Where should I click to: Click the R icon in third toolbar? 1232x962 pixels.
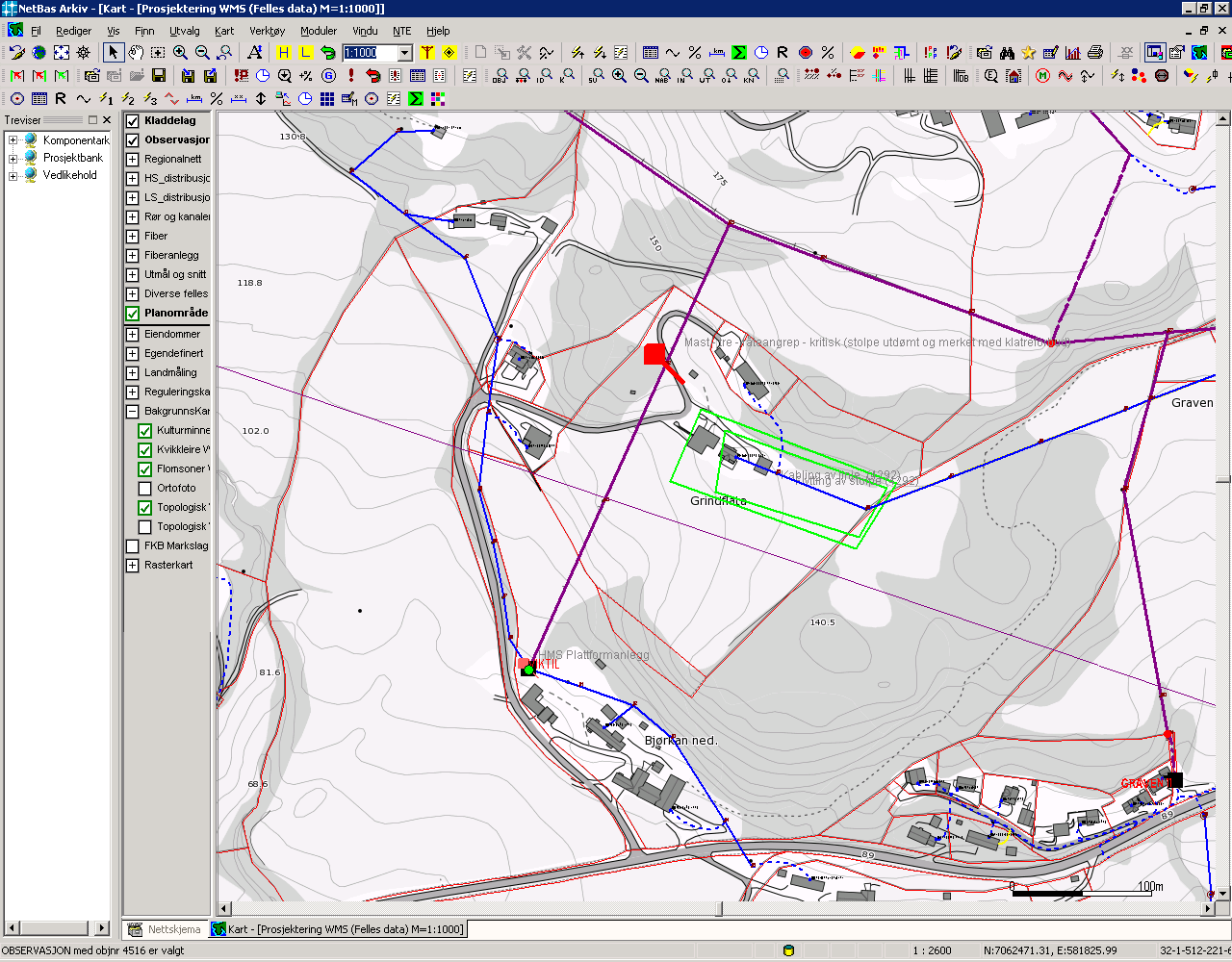(62, 98)
